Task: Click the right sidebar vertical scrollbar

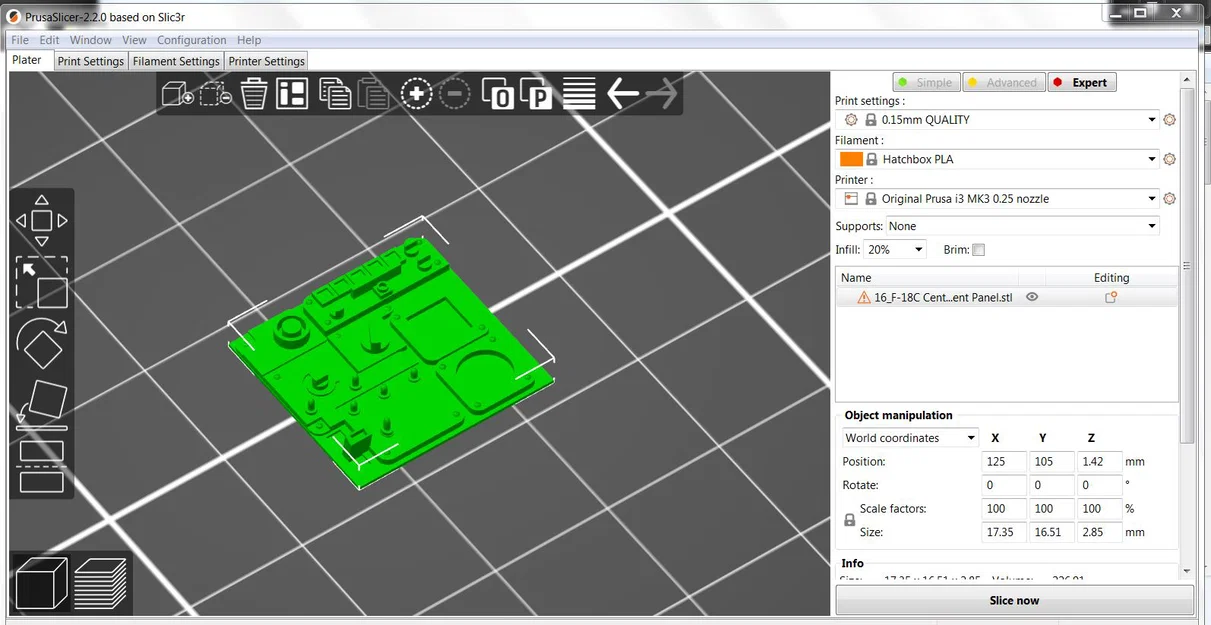Action: (1187, 266)
